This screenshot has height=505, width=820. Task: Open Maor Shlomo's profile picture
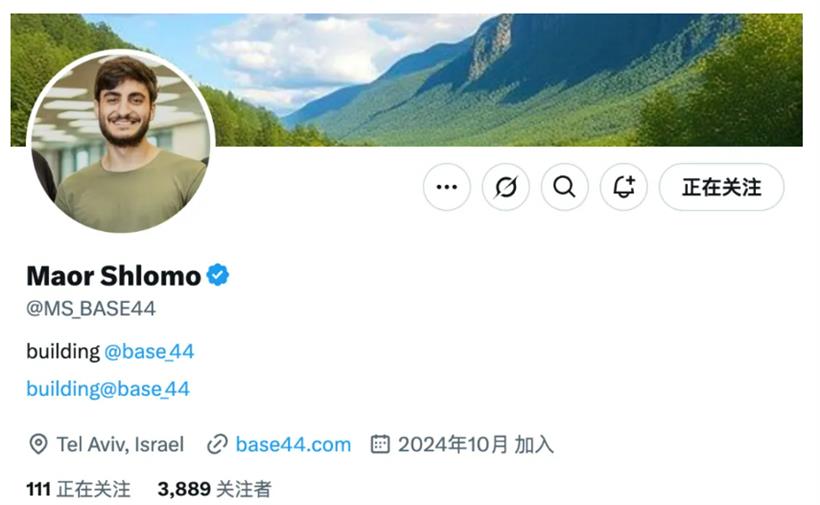[x=121, y=141]
